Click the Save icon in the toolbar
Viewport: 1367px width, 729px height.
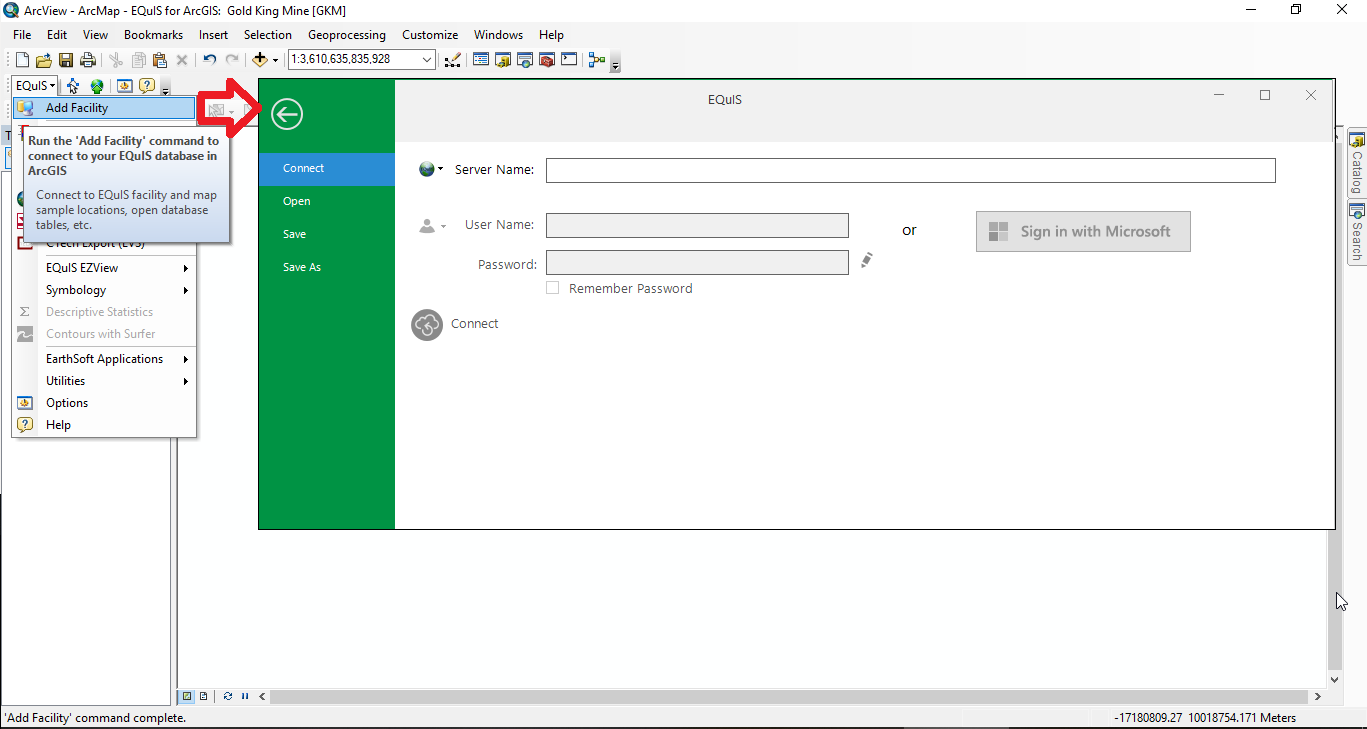66,60
